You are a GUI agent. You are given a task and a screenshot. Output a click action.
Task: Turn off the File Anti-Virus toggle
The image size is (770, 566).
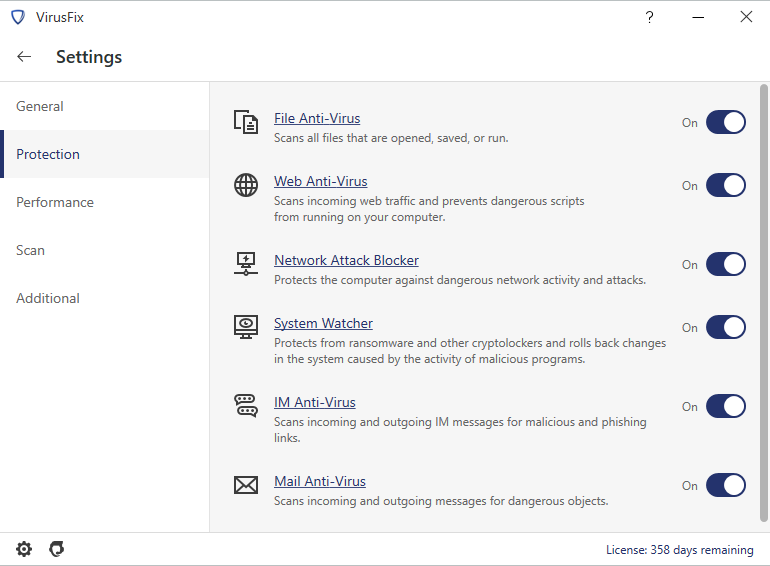726,122
